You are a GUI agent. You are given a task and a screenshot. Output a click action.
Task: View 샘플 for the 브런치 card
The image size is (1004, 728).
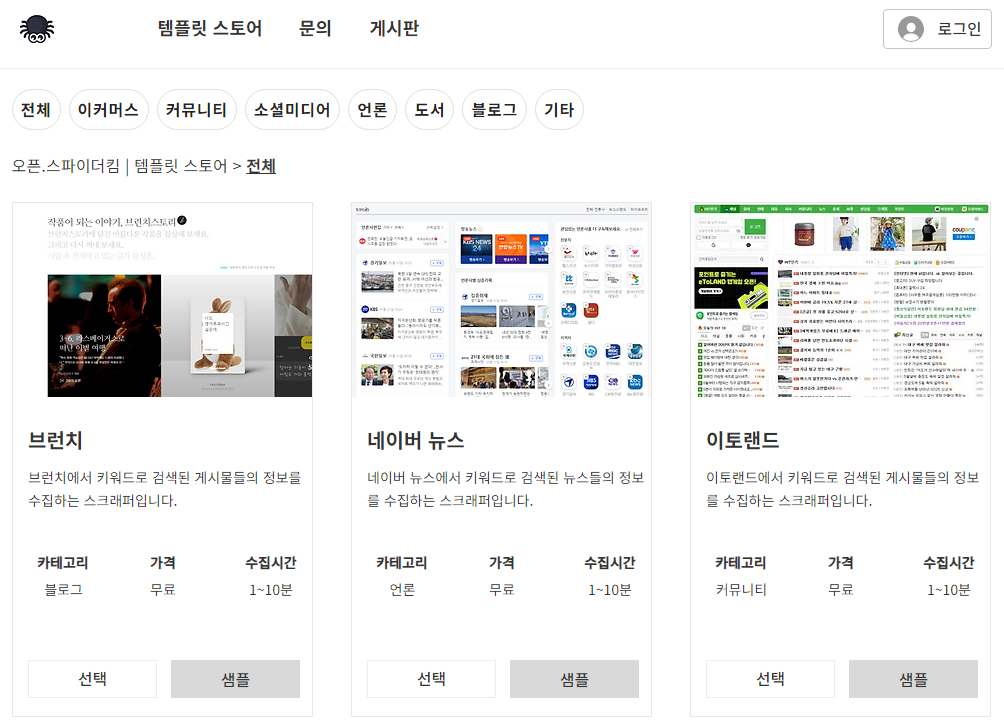pyautogui.click(x=235, y=679)
